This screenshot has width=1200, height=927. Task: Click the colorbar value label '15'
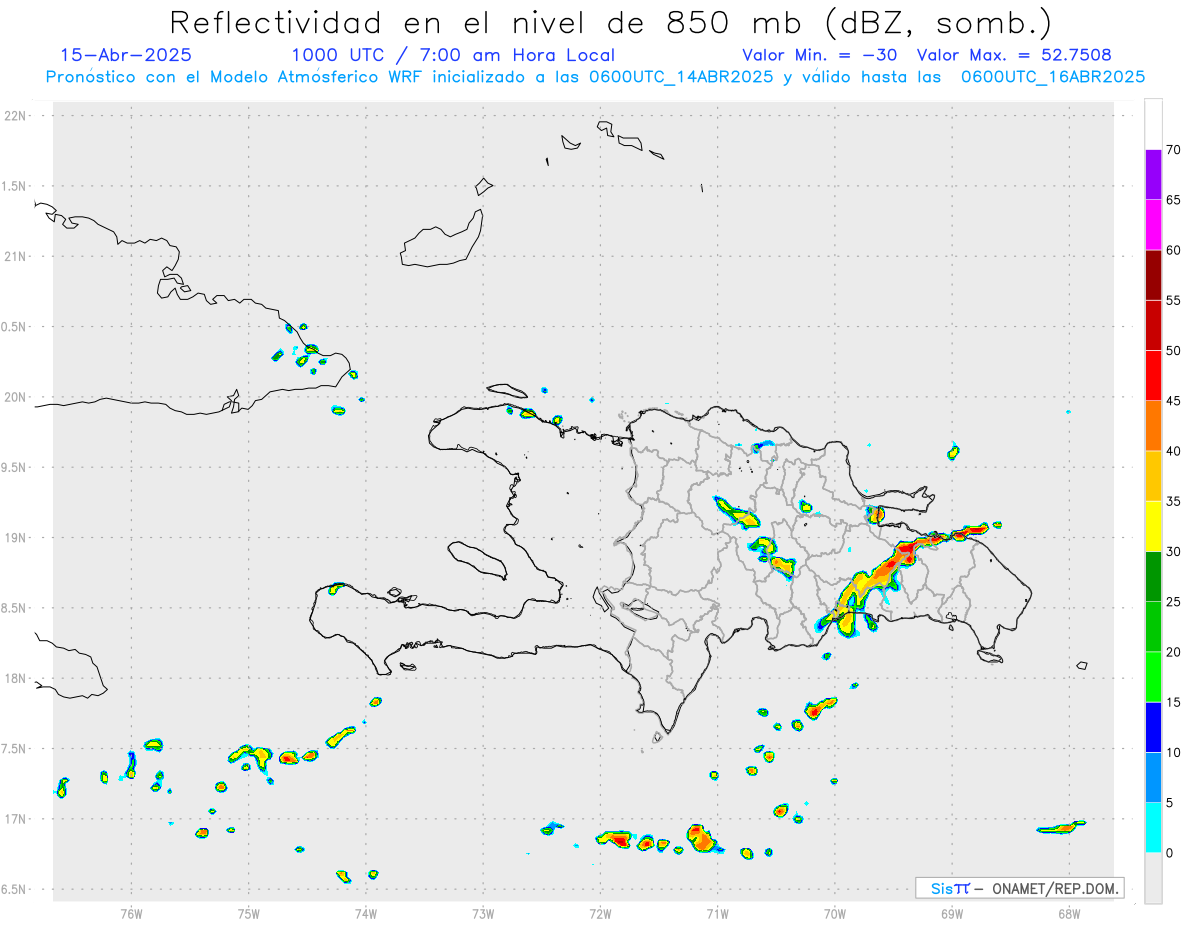click(1174, 702)
